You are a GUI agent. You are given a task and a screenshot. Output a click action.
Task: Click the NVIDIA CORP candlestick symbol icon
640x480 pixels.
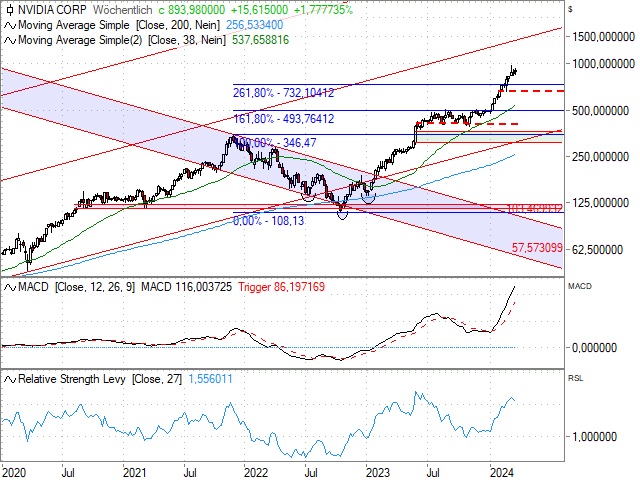[x=10, y=10]
